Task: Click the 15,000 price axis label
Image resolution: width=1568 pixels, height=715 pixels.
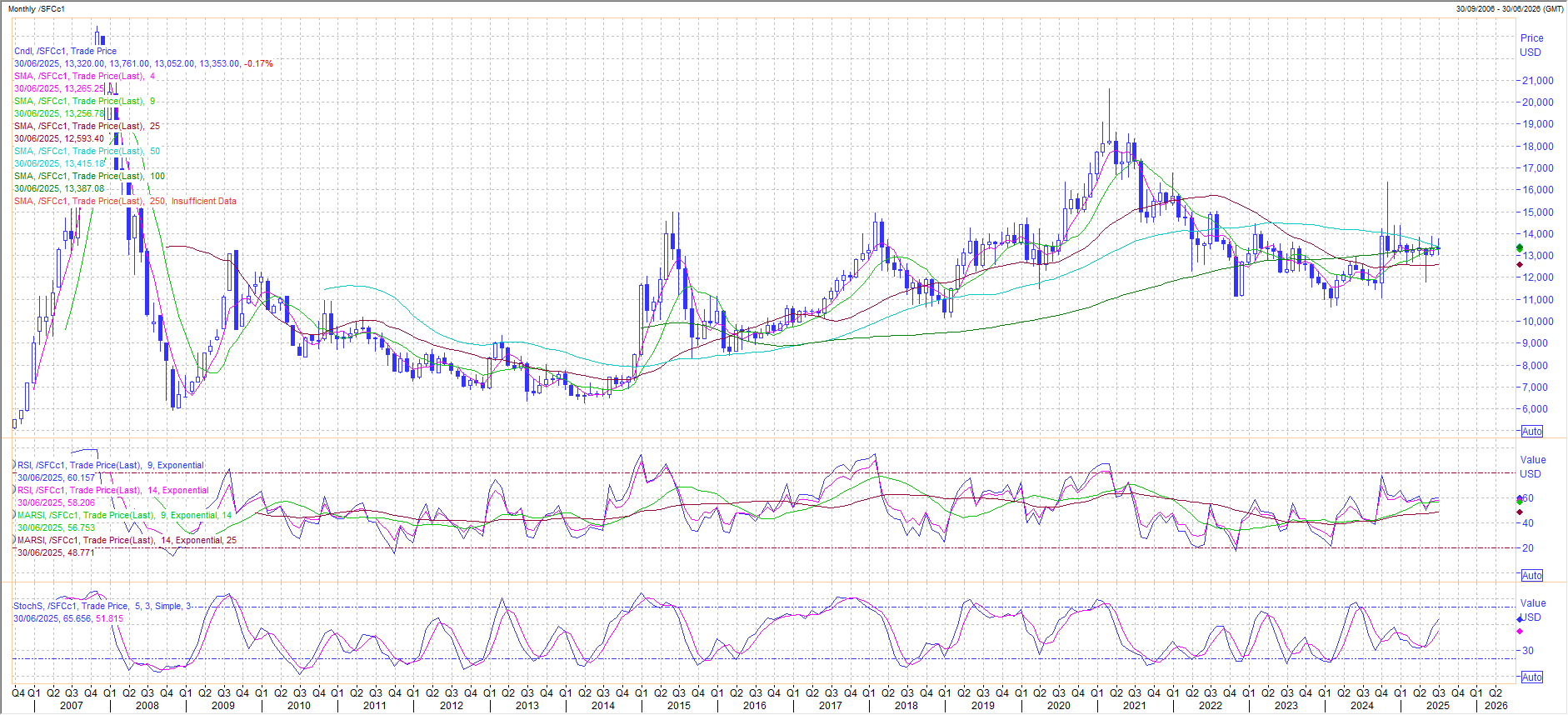Action: pos(1538,212)
